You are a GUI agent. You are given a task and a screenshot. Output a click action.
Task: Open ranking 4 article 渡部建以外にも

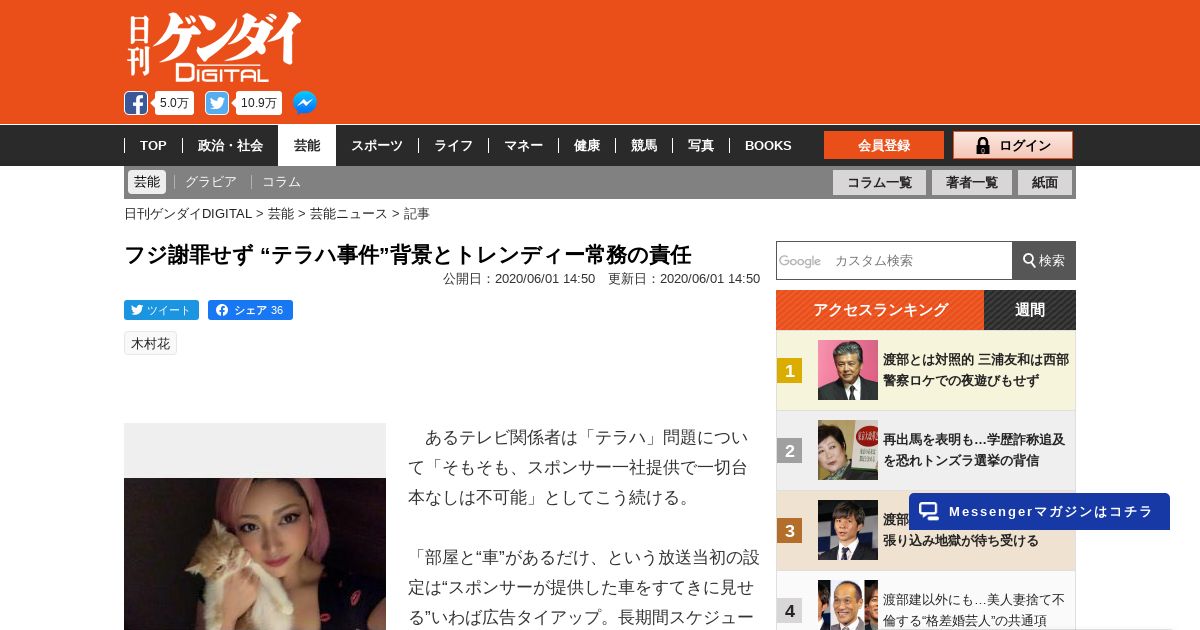coord(974,610)
